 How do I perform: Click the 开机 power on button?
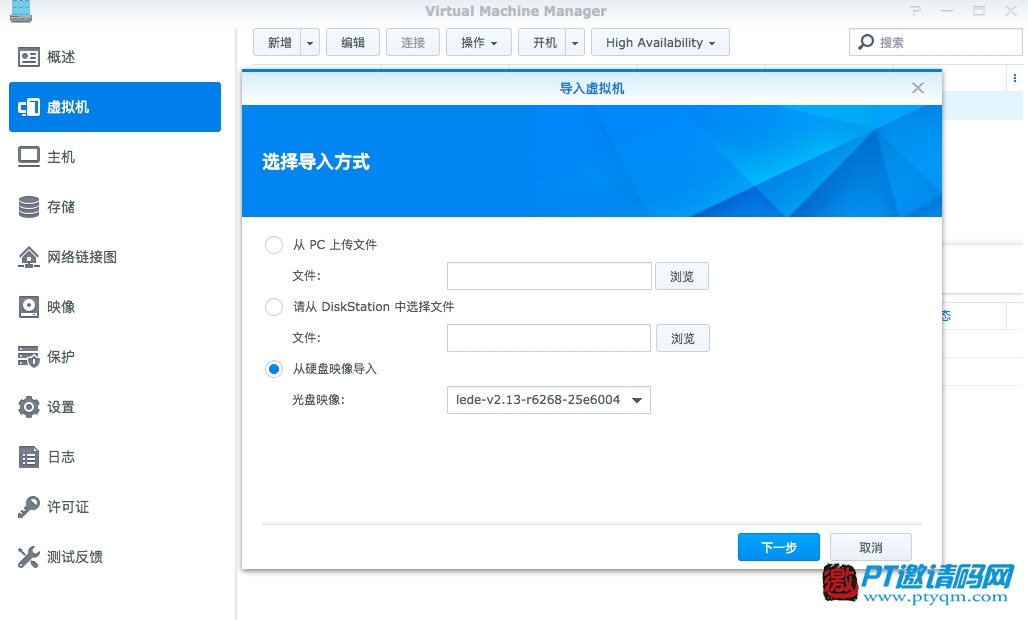pyautogui.click(x=542, y=43)
